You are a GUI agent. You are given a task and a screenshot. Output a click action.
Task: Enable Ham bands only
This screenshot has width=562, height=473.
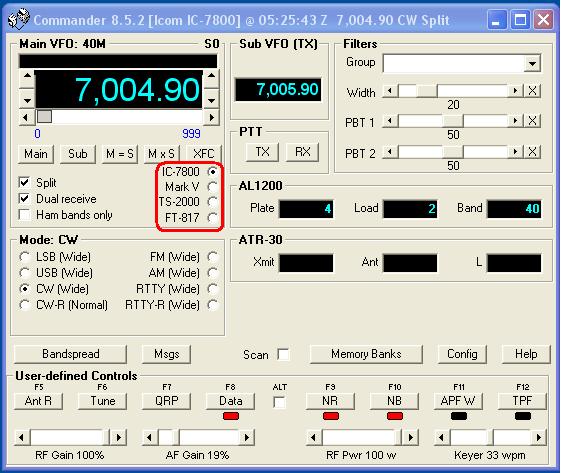click(24, 215)
